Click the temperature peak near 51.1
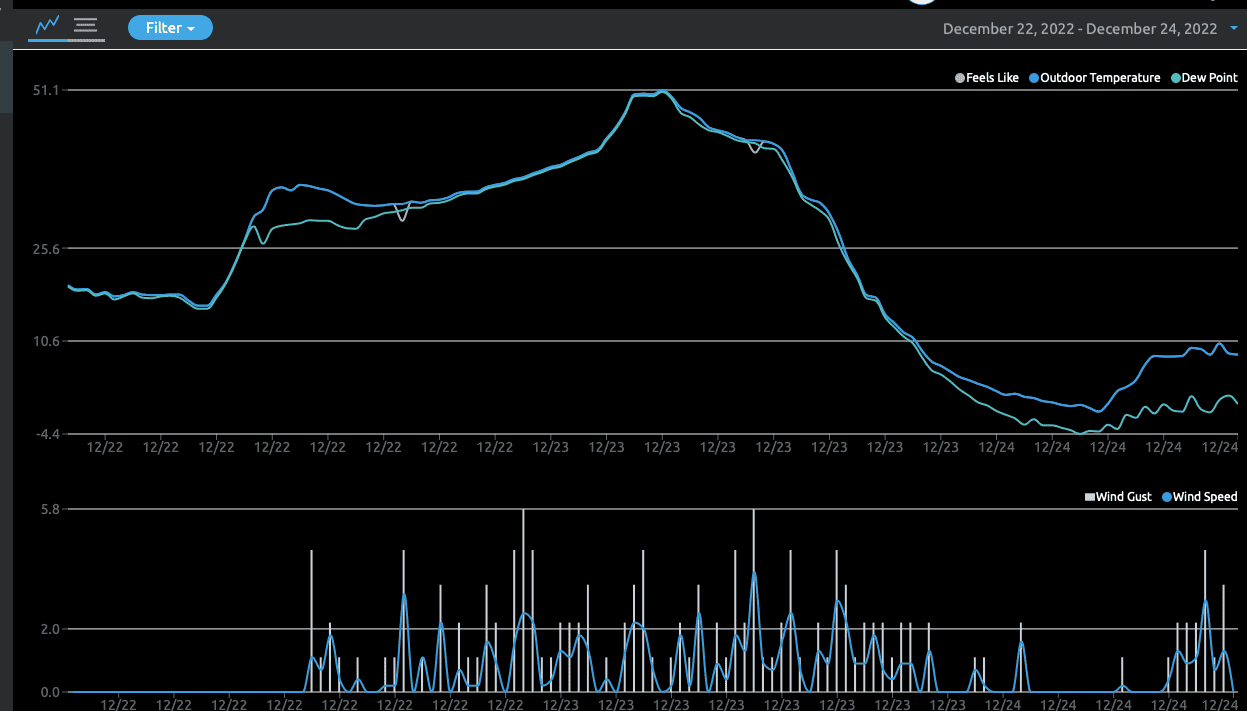 click(661, 92)
